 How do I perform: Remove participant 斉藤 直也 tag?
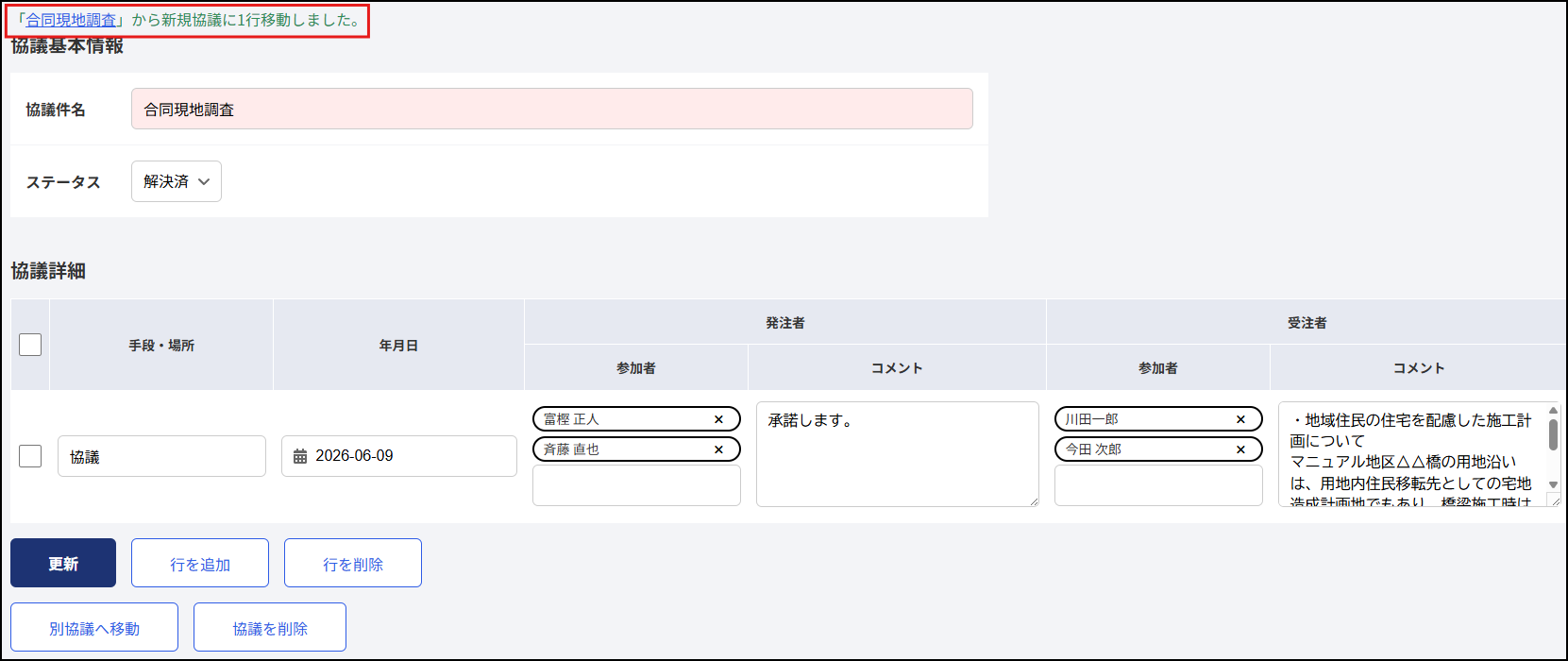click(x=718, y=449)
